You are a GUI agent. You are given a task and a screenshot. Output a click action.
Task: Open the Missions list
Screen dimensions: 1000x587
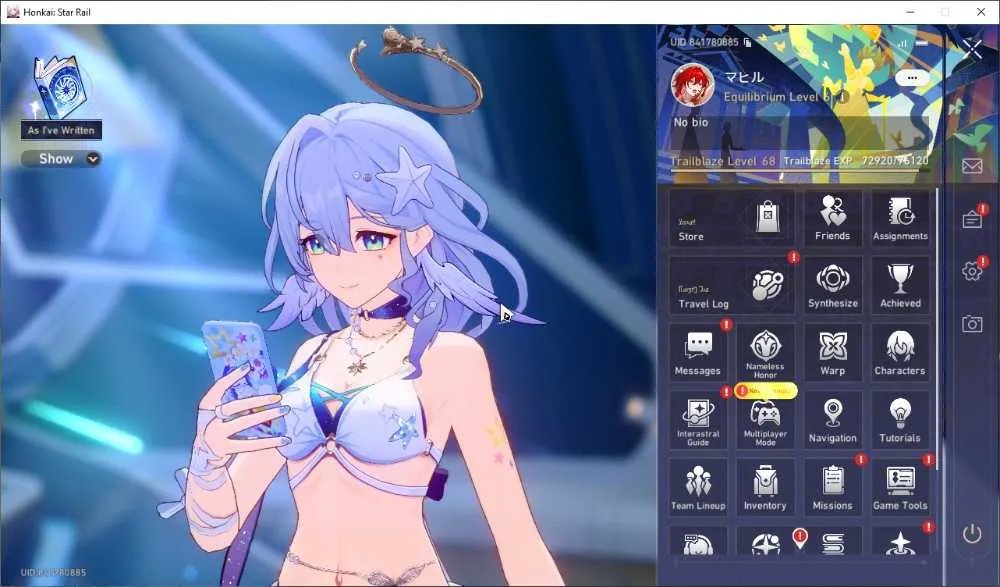[832, 488]
